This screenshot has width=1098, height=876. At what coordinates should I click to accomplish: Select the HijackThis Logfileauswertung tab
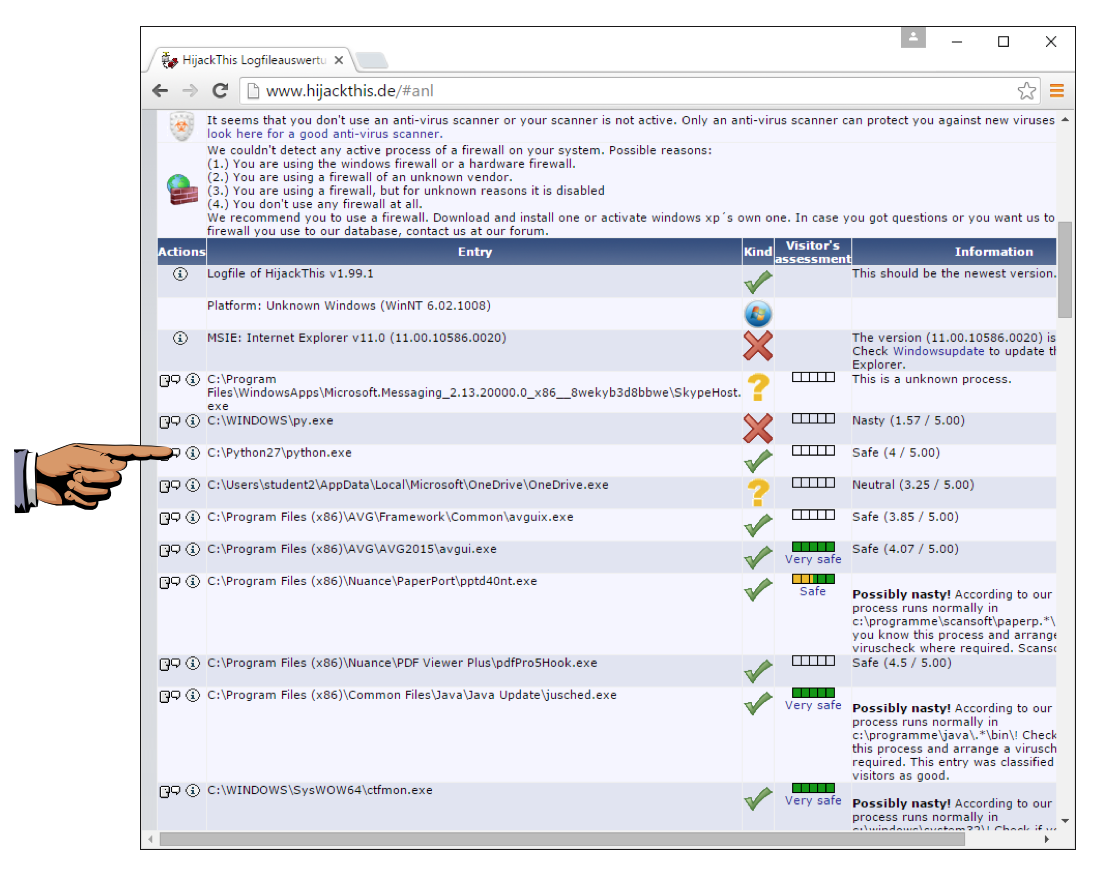click(252, 60)
